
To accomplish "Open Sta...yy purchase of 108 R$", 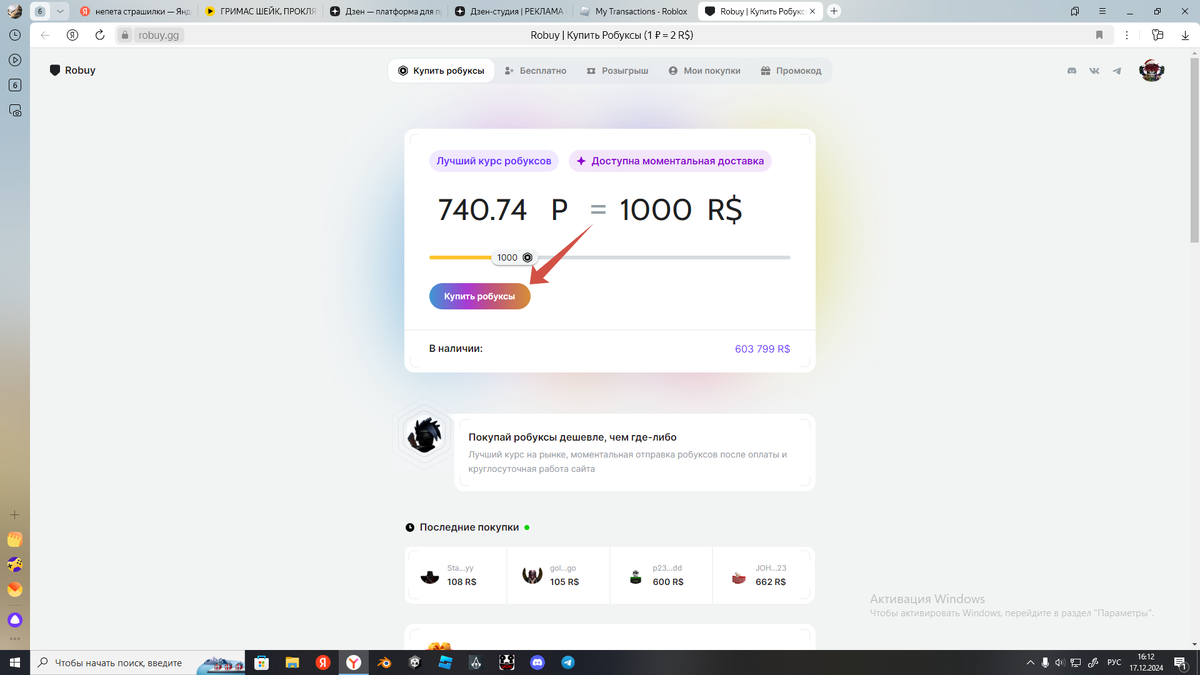I will [456, 575].
